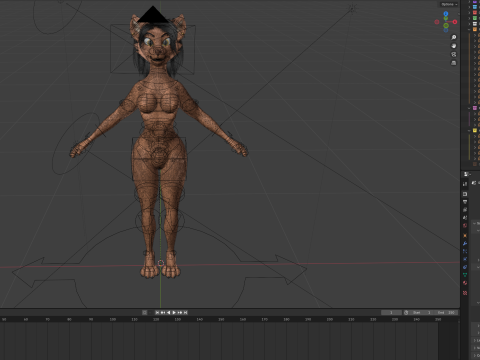Jump to previous keyframe
480x360 pixels.
click(163, 312)
